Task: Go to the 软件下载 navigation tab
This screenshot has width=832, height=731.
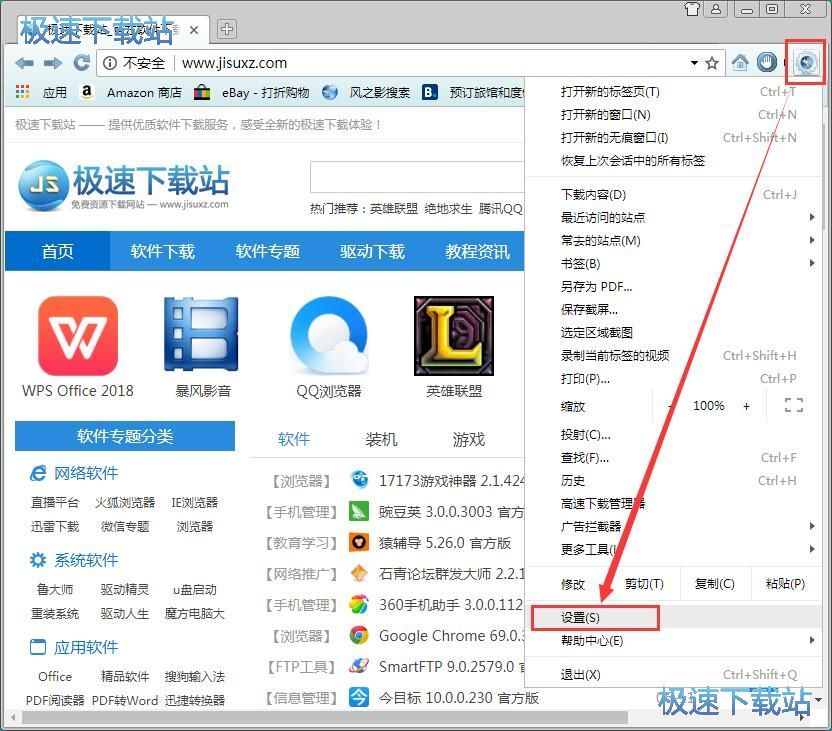Action: click(x=163, y=251)
